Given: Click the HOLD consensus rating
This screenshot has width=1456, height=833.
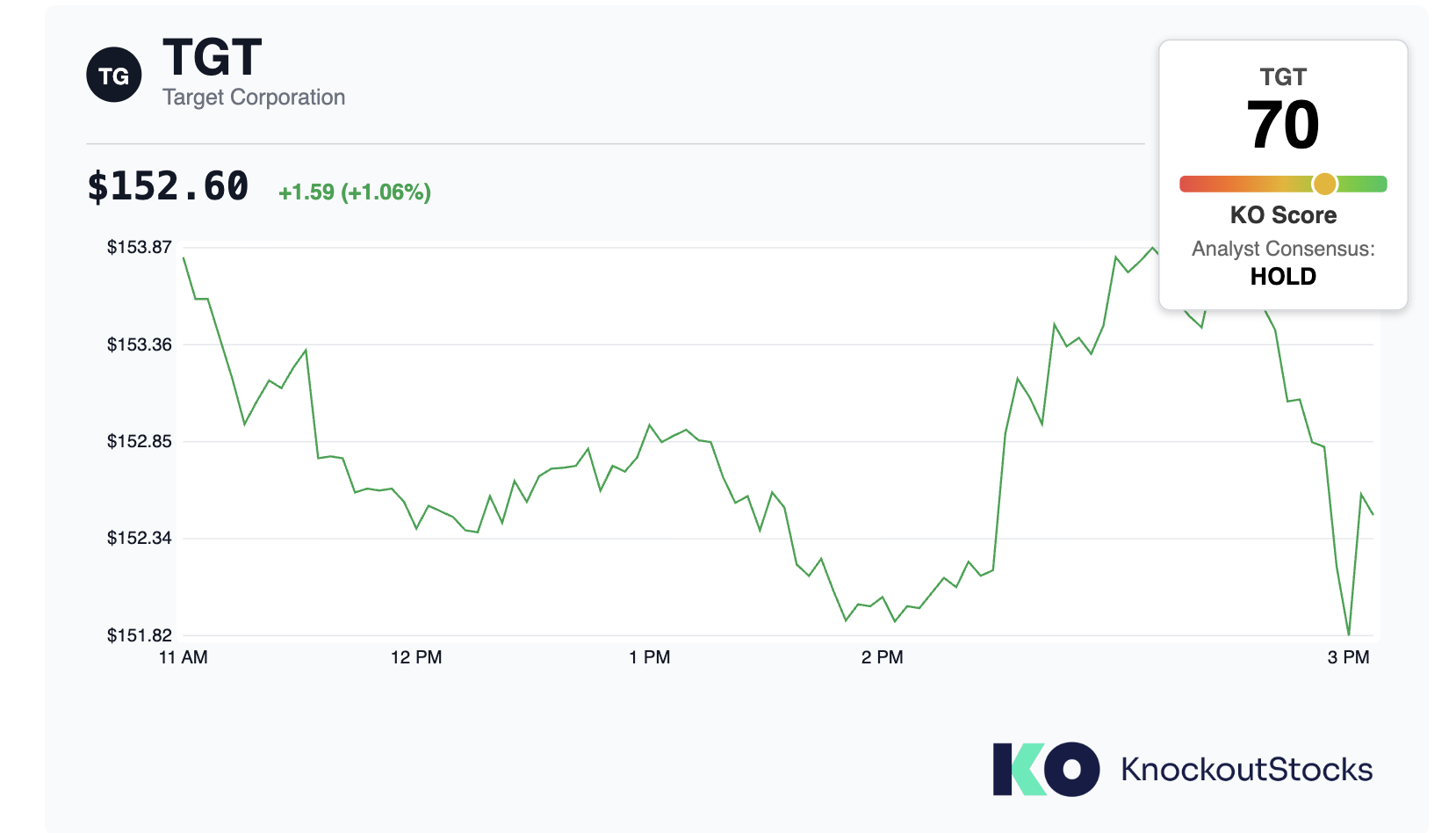Looking at the screenshot, I should [1283, 277].
